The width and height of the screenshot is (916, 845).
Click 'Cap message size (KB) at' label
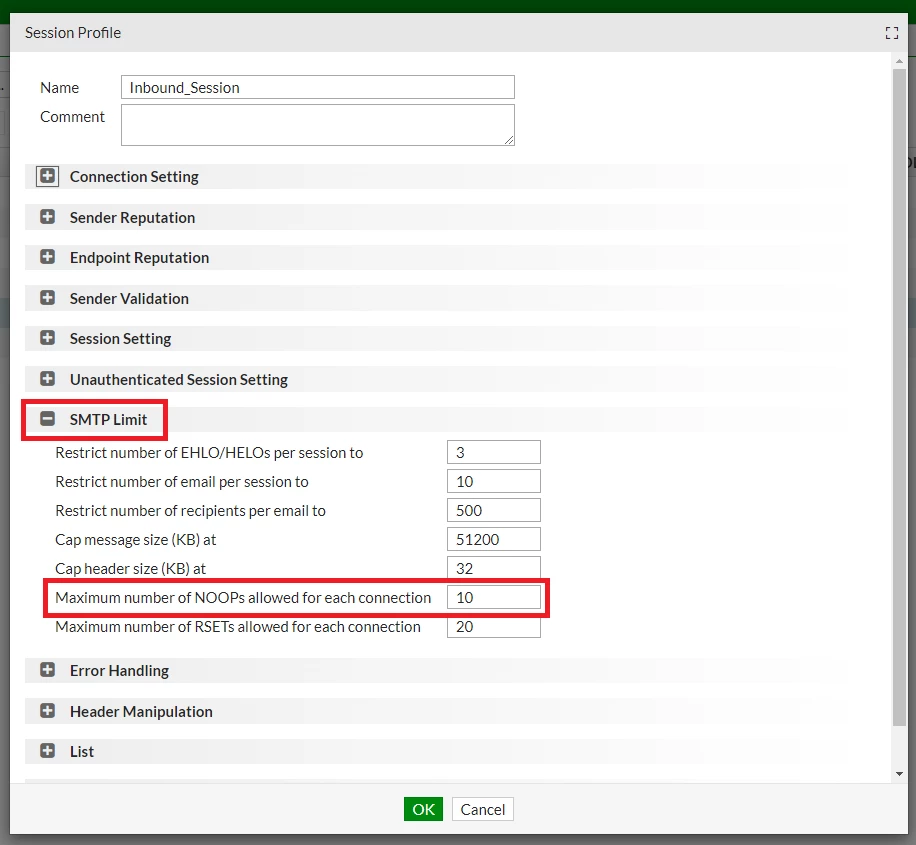136,539
